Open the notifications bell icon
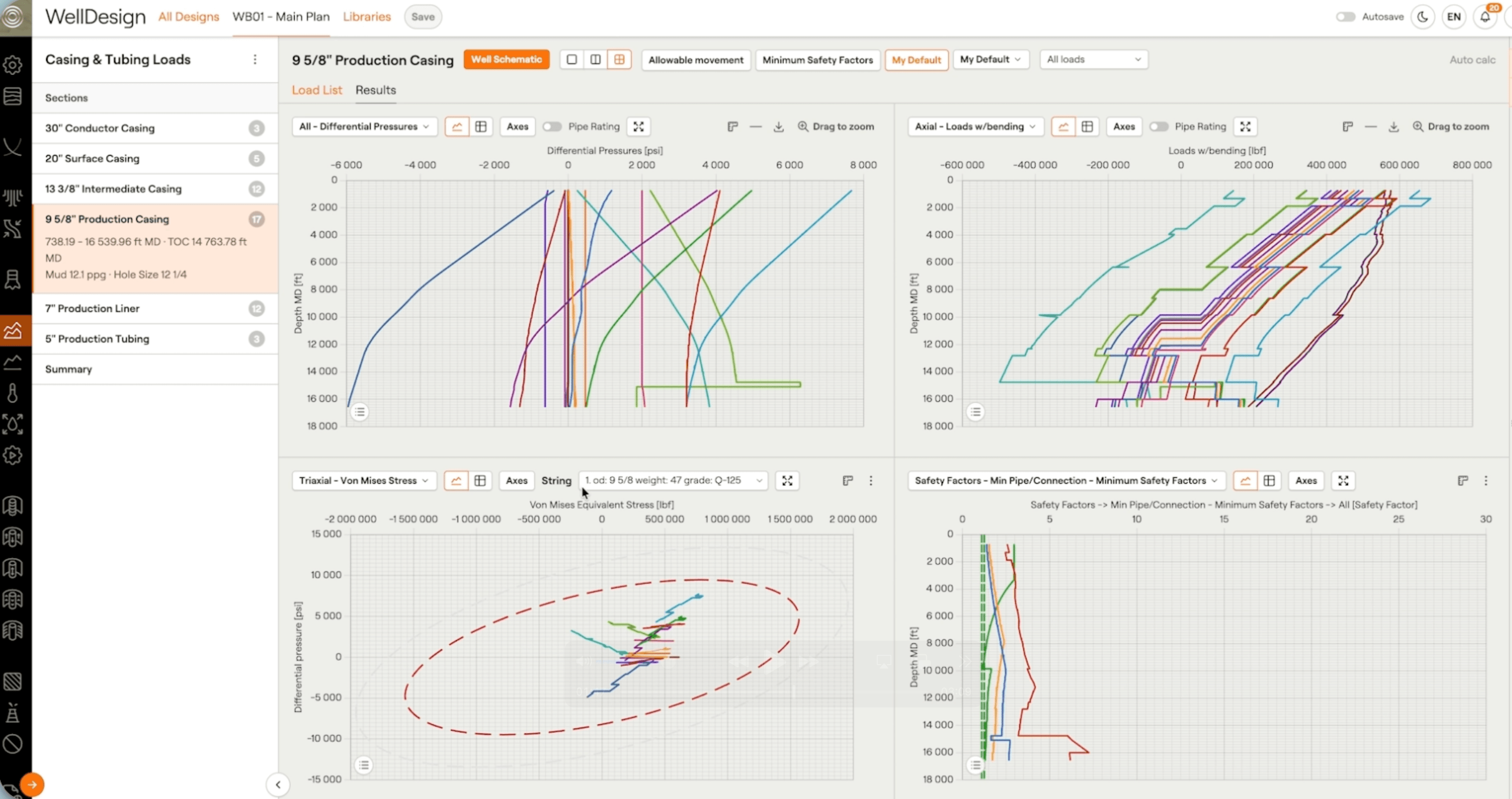The image size is (1512, 799). coord(1485,16)
